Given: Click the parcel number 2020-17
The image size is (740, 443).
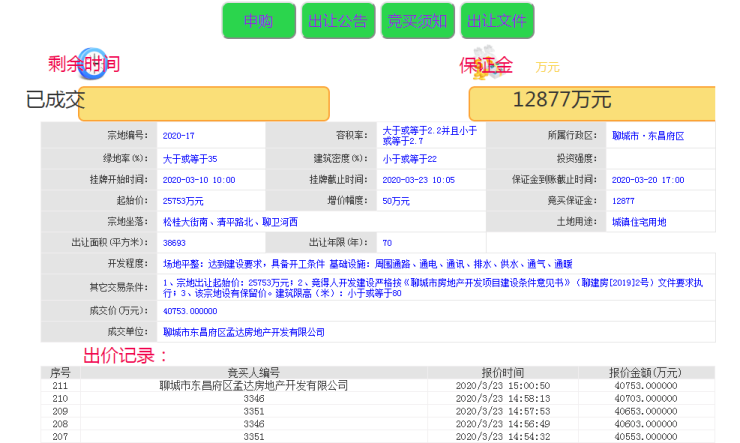Looking at the screenshot, I should pyautogui.click(x=178, y=135).
